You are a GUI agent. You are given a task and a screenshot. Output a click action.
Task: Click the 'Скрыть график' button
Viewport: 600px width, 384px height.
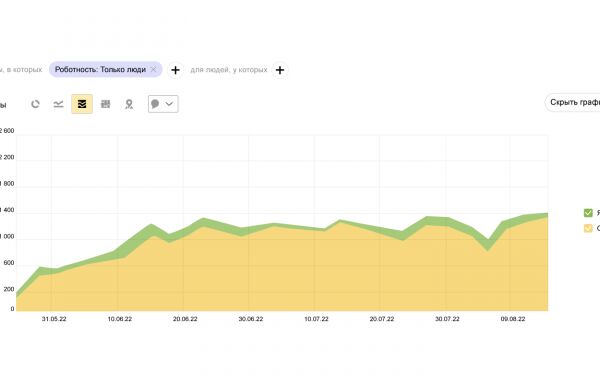point(573,103)
